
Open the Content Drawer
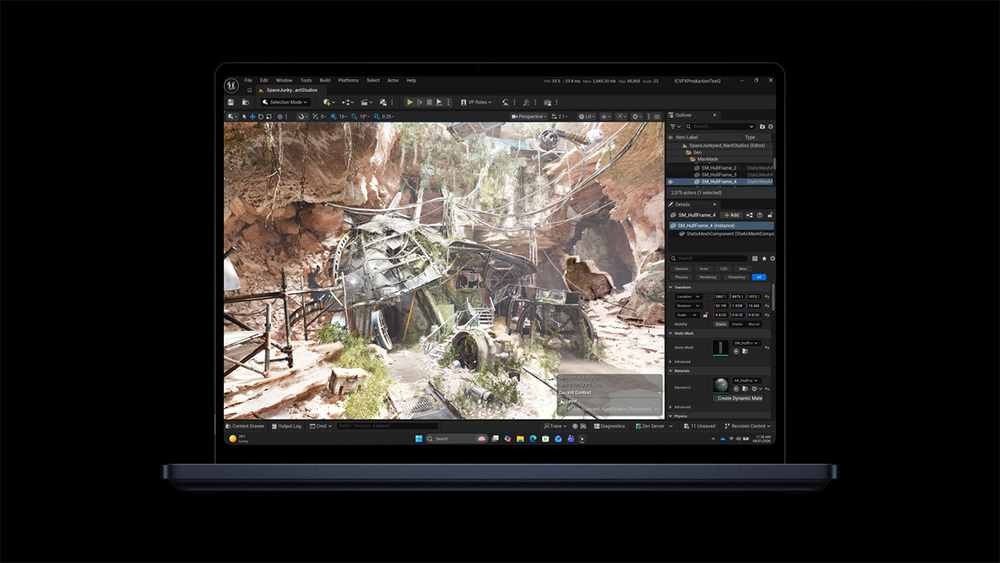[245, 426]
